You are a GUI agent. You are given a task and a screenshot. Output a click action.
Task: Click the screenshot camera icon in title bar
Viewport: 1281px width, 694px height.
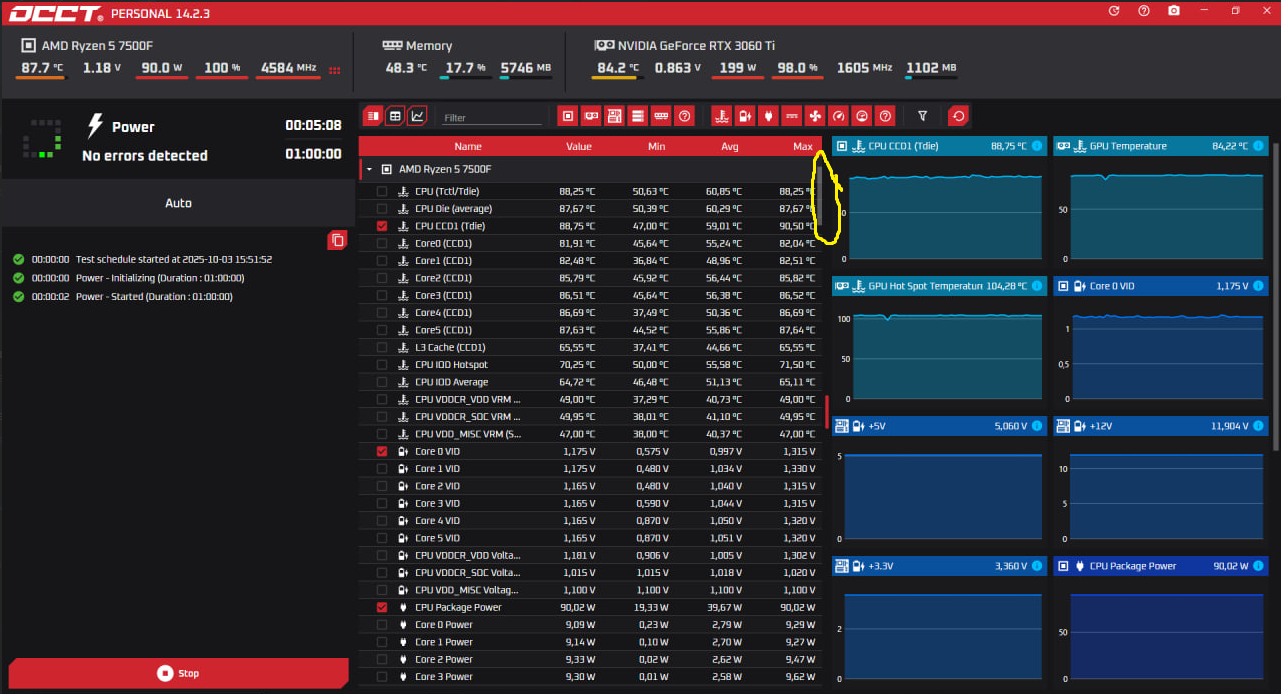[1174, 11]
